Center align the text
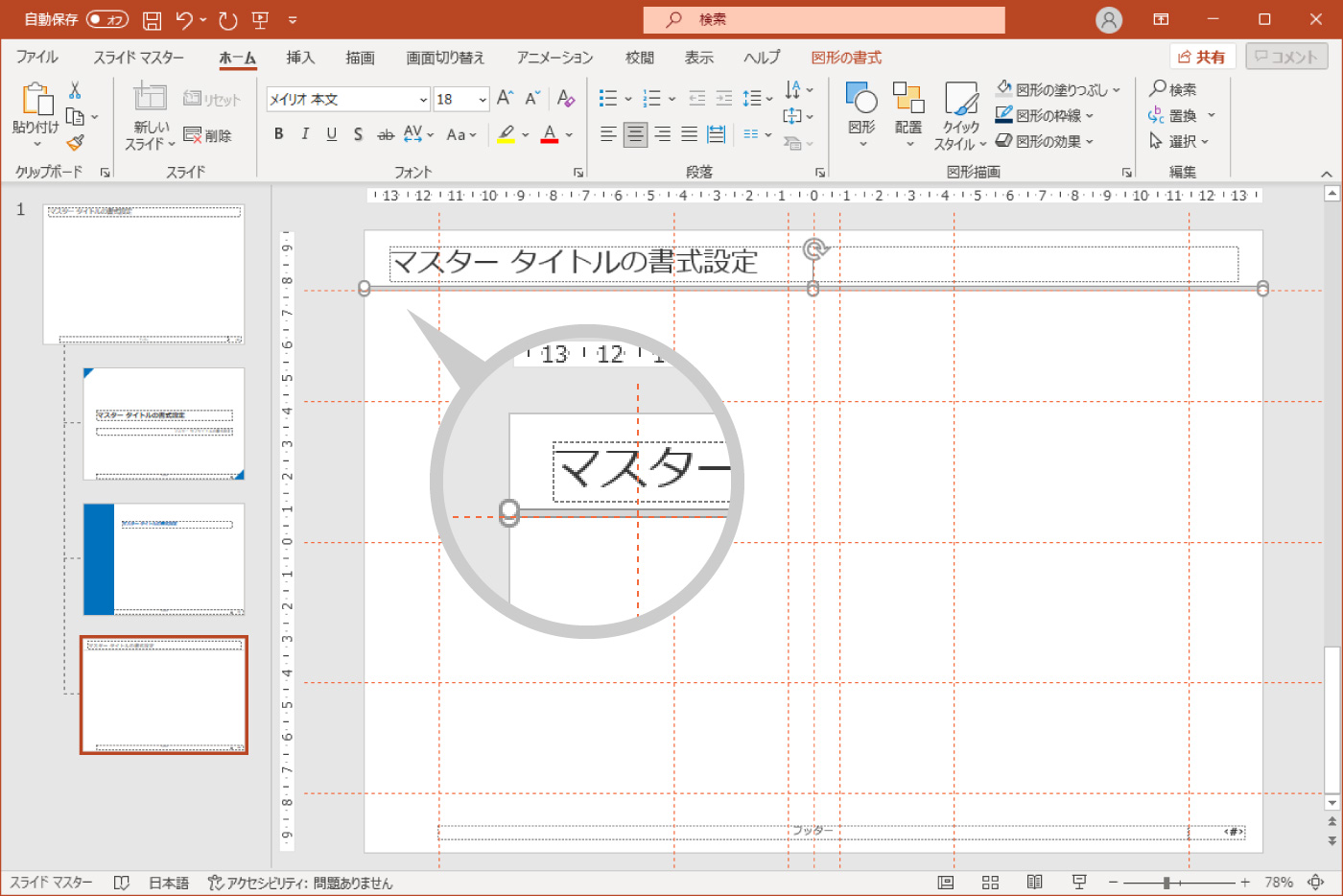Image resolution: width=1343 pixels, height=896 pixels. 635,134
